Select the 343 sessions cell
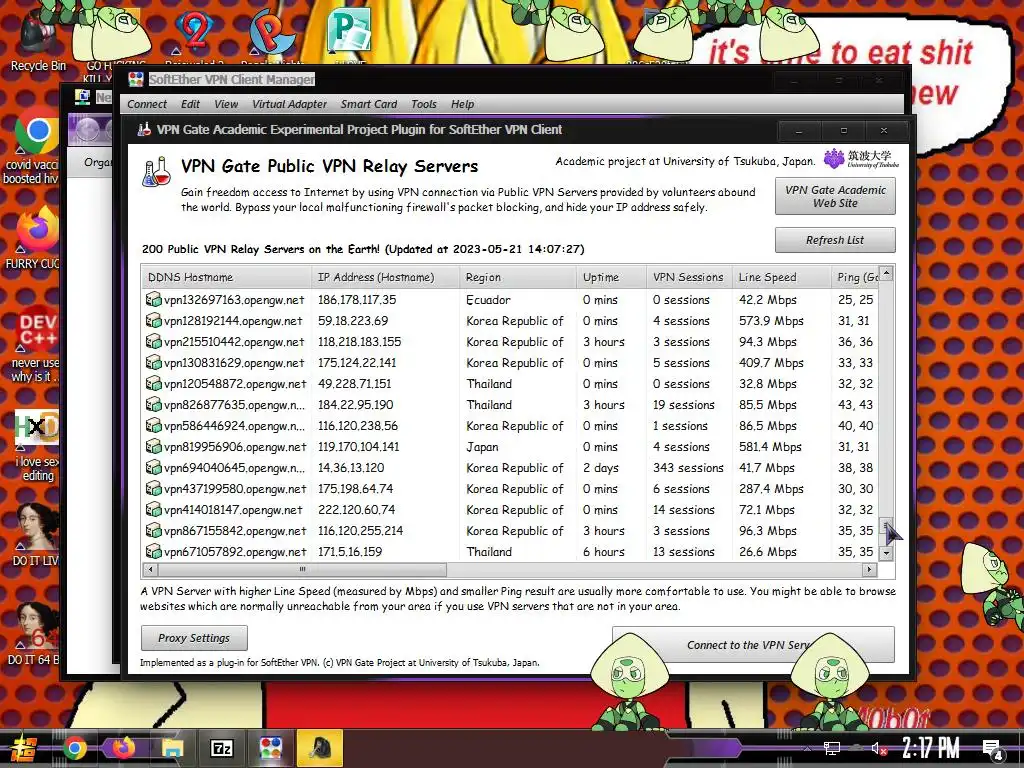The height and width of the screenshot is (768, 1024). pos(688,468)
